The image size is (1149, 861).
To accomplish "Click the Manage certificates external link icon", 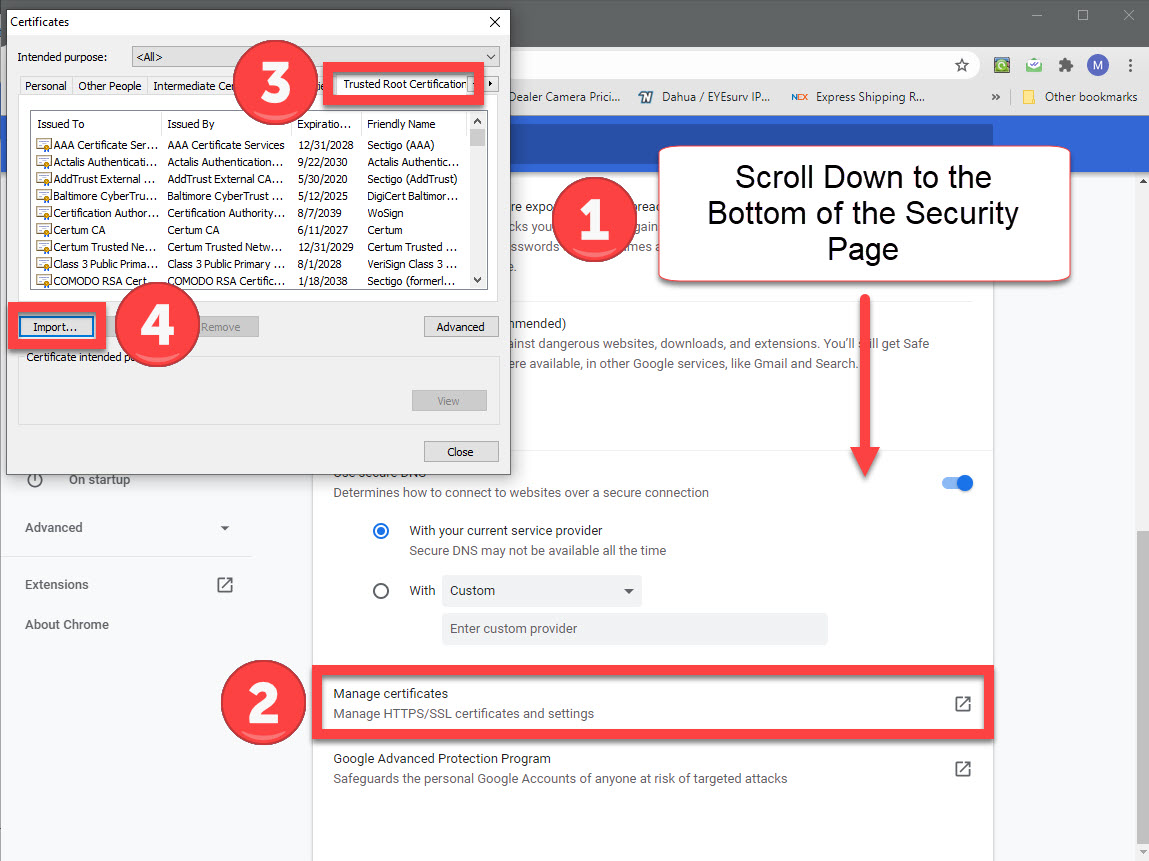I will (962, 704).
